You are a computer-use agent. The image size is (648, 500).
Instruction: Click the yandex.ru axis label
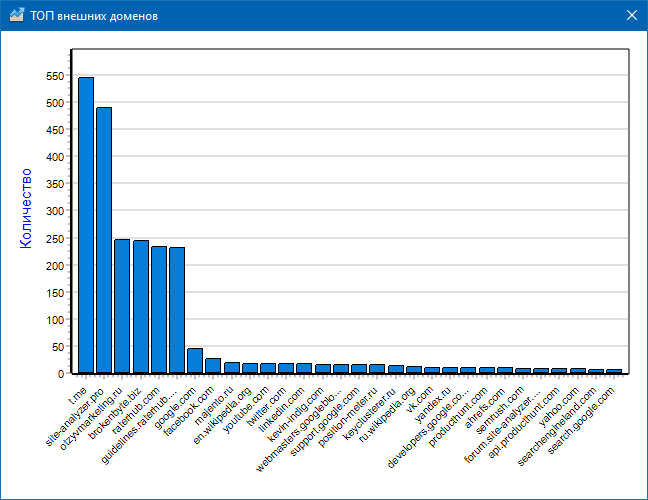click(432, 405)
